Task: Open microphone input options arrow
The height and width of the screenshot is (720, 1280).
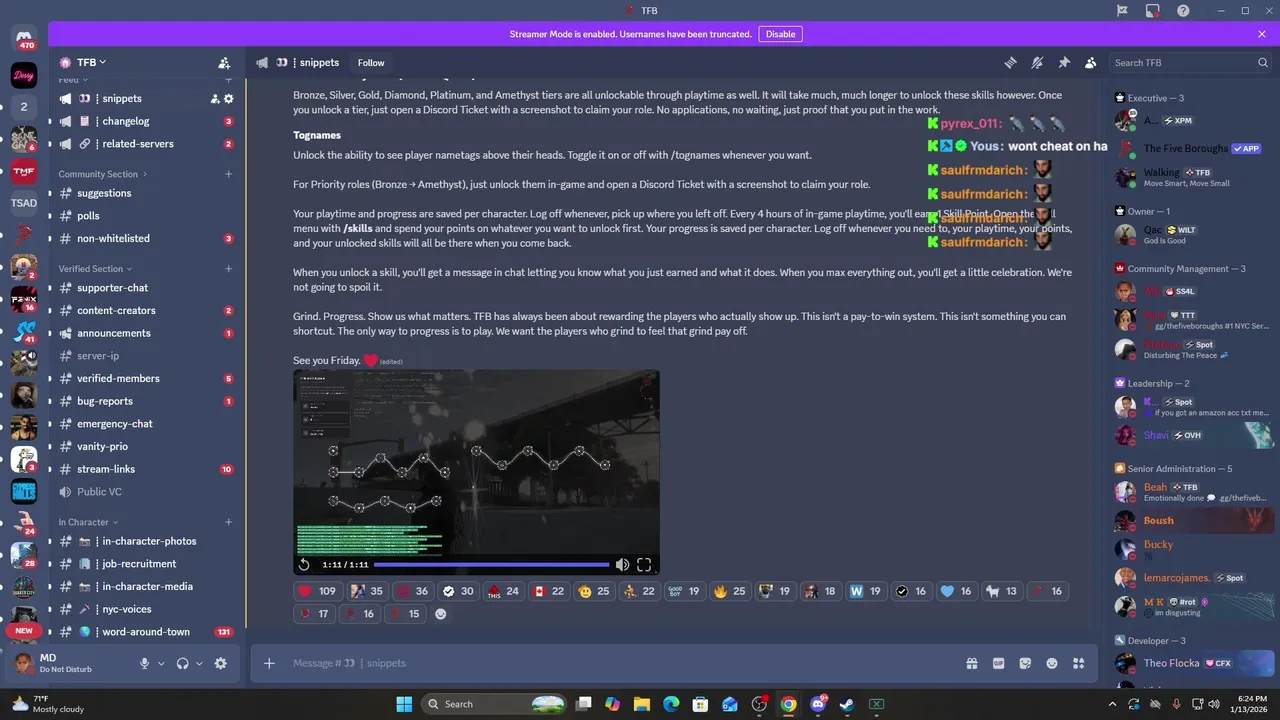Action: (x=161, y=663)
